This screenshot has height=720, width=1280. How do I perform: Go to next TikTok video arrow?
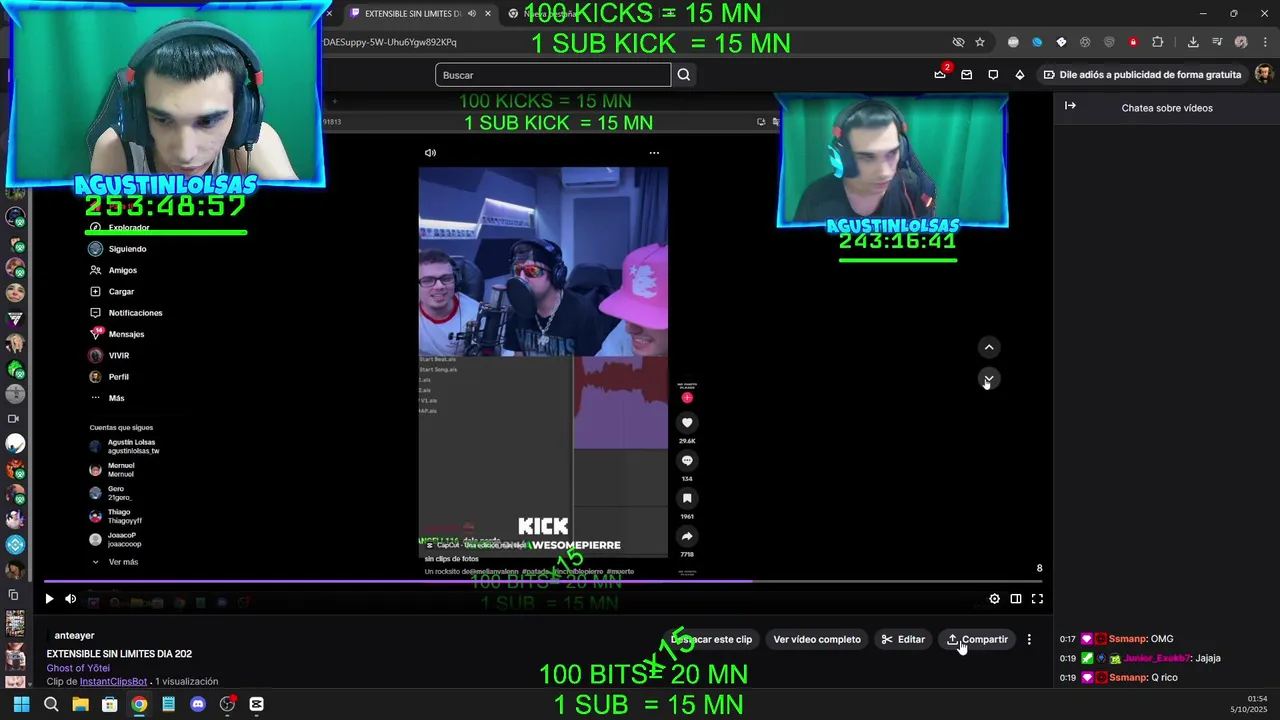pyautogui.click(x=989, y=380)
